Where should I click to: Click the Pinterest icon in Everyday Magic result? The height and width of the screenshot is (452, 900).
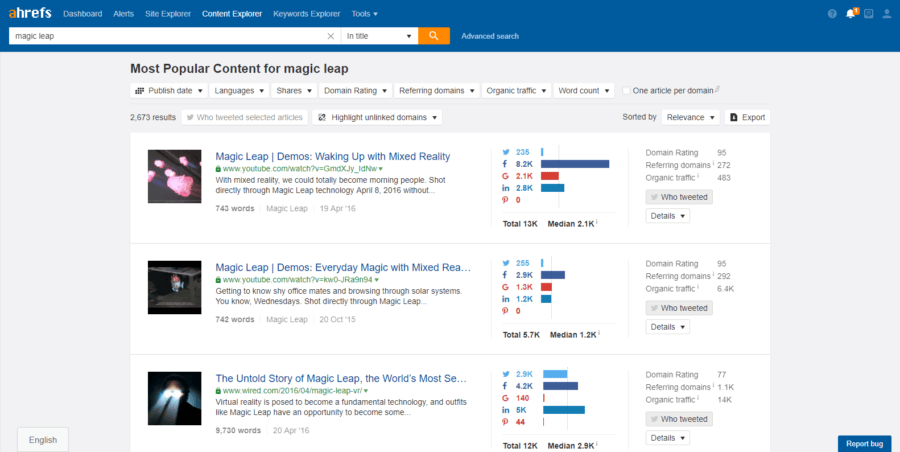tap(506, 311)
